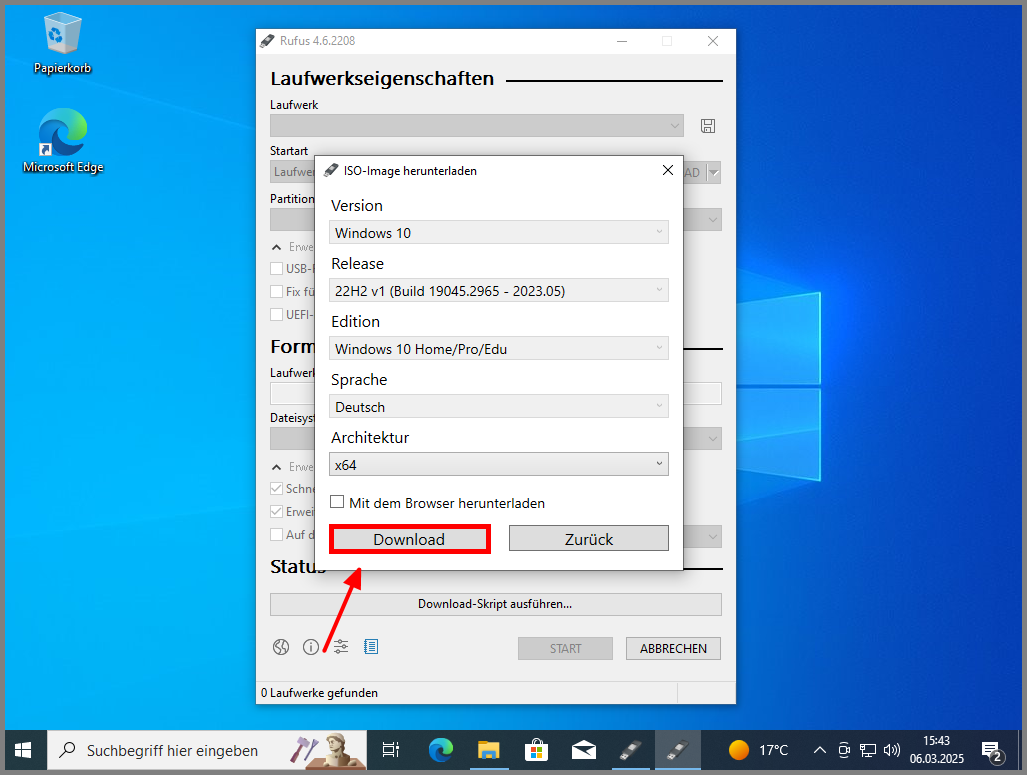
Task: Click the save drive image icon
Action: [x=708, y=126]
